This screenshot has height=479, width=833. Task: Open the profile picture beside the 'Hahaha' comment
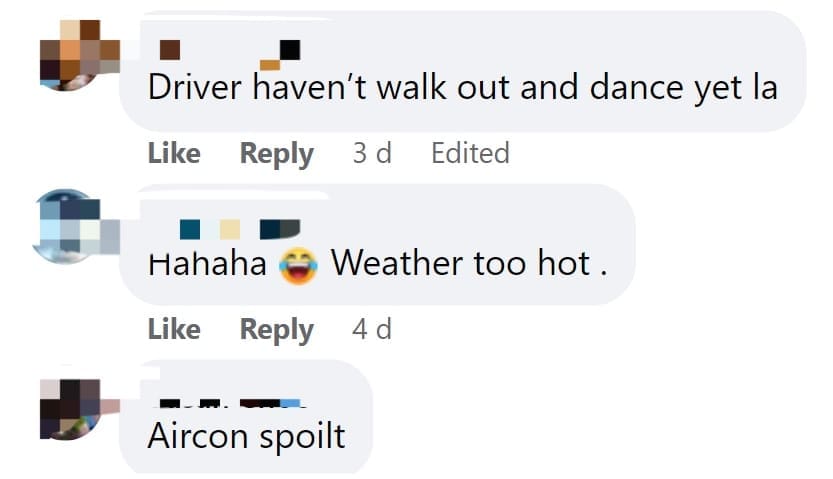[x=77, y=226]
